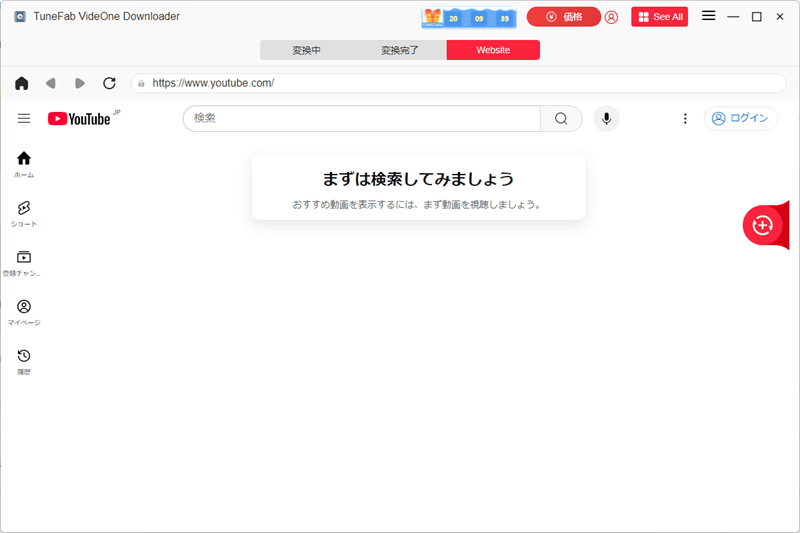Switch to the 変換中 tab
This screenshot has width=800, height=533.
pyautogui.click(x=306, y=50)
